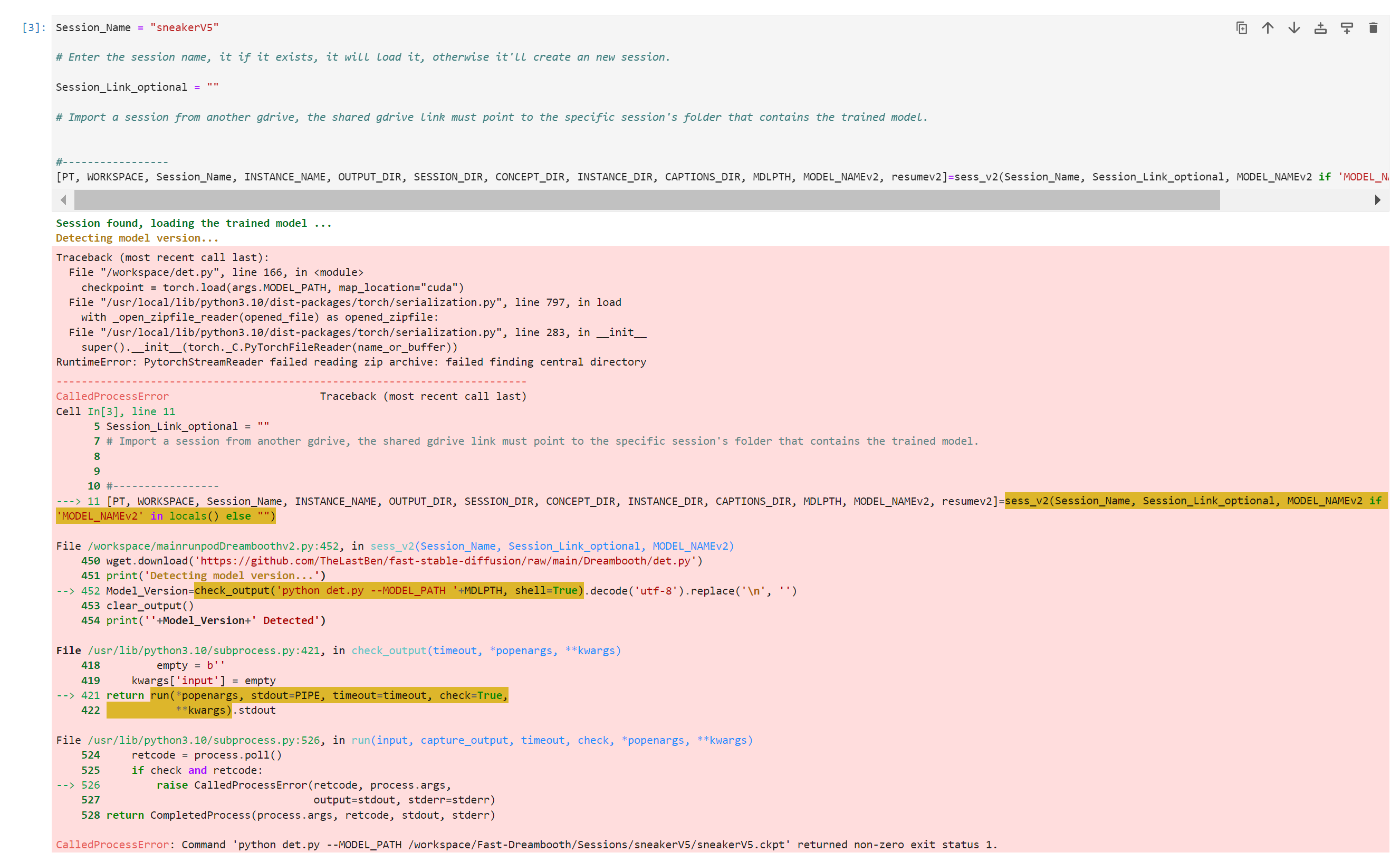Insert a new cell above

click(x=1320, y=27)
